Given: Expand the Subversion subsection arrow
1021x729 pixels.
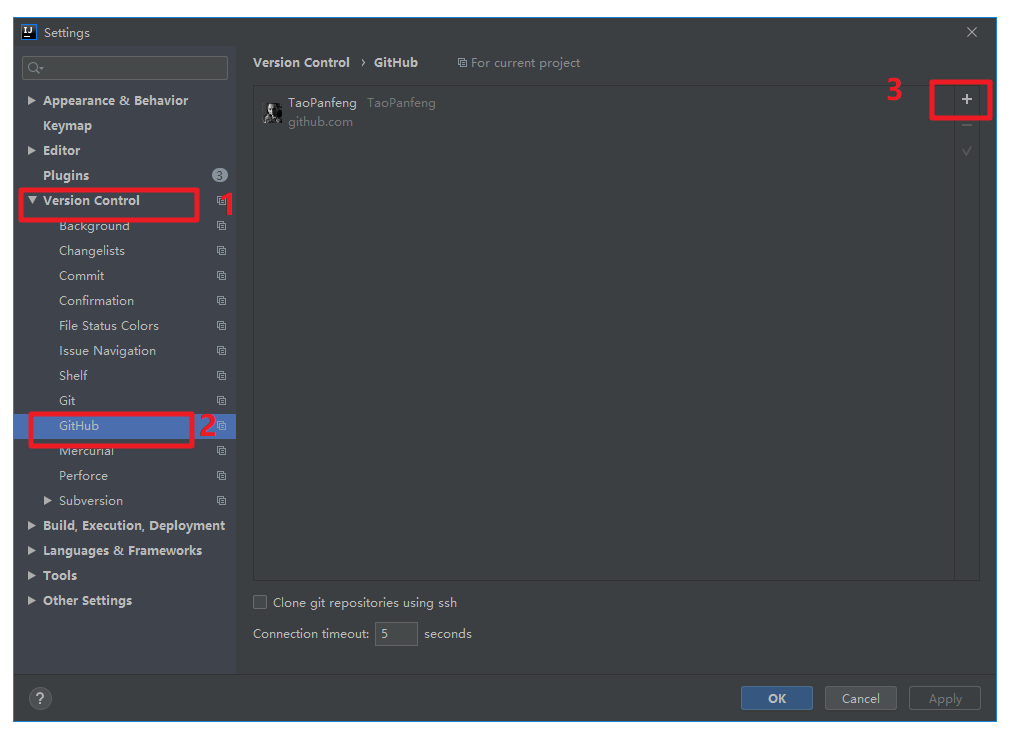Looking at the screenshot, I should [48, 500].
